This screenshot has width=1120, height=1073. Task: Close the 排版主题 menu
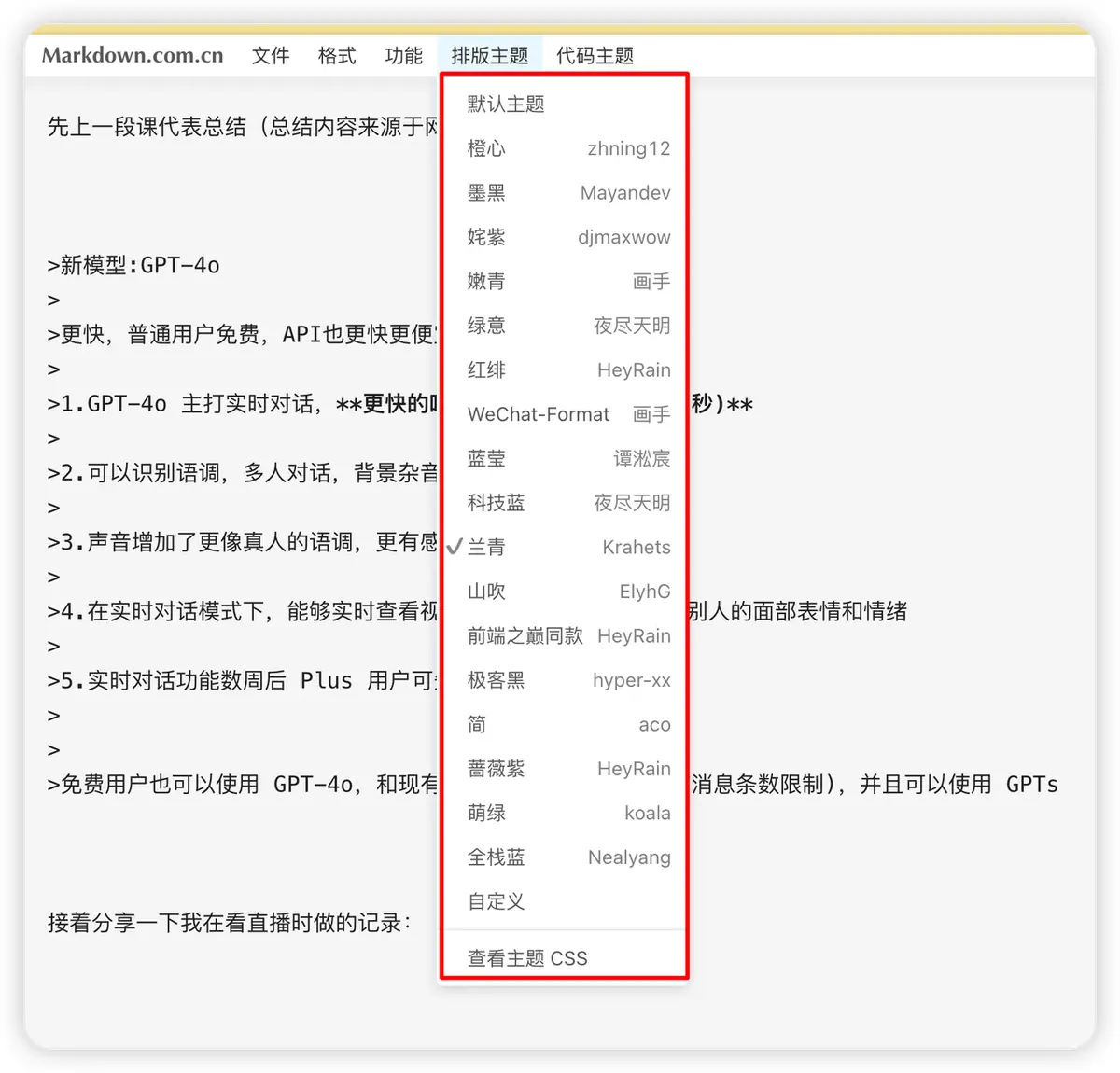tap(490, 56)
